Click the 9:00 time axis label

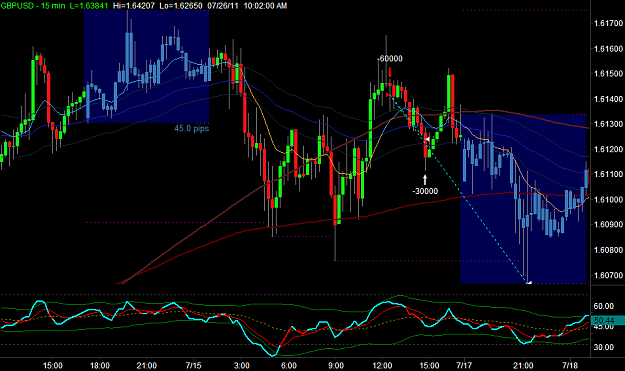tap(336, 365)
